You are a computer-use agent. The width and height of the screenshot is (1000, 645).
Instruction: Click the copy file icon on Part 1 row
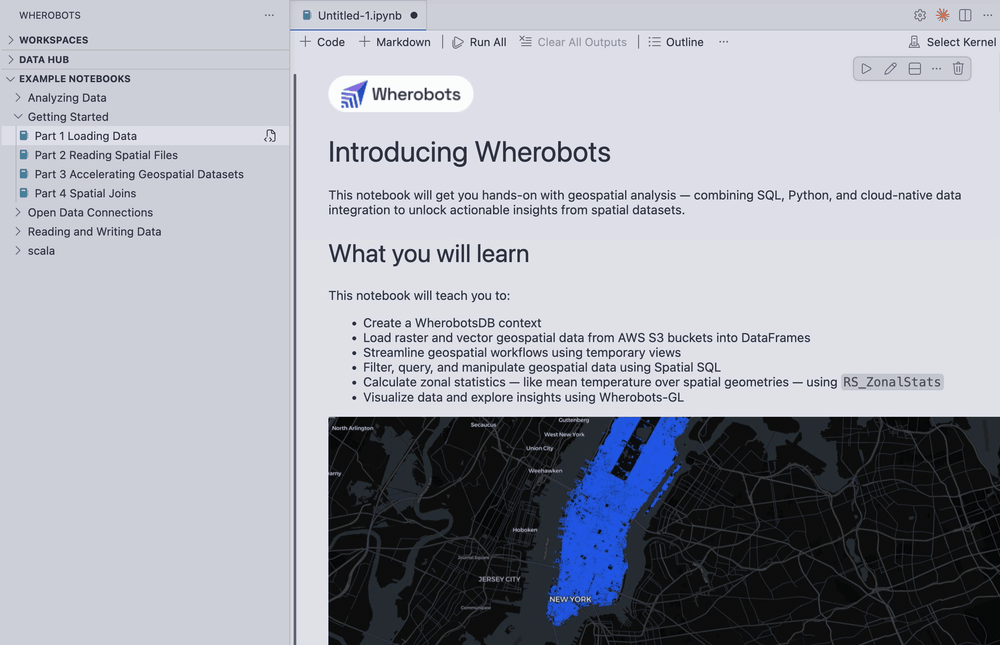270,136
